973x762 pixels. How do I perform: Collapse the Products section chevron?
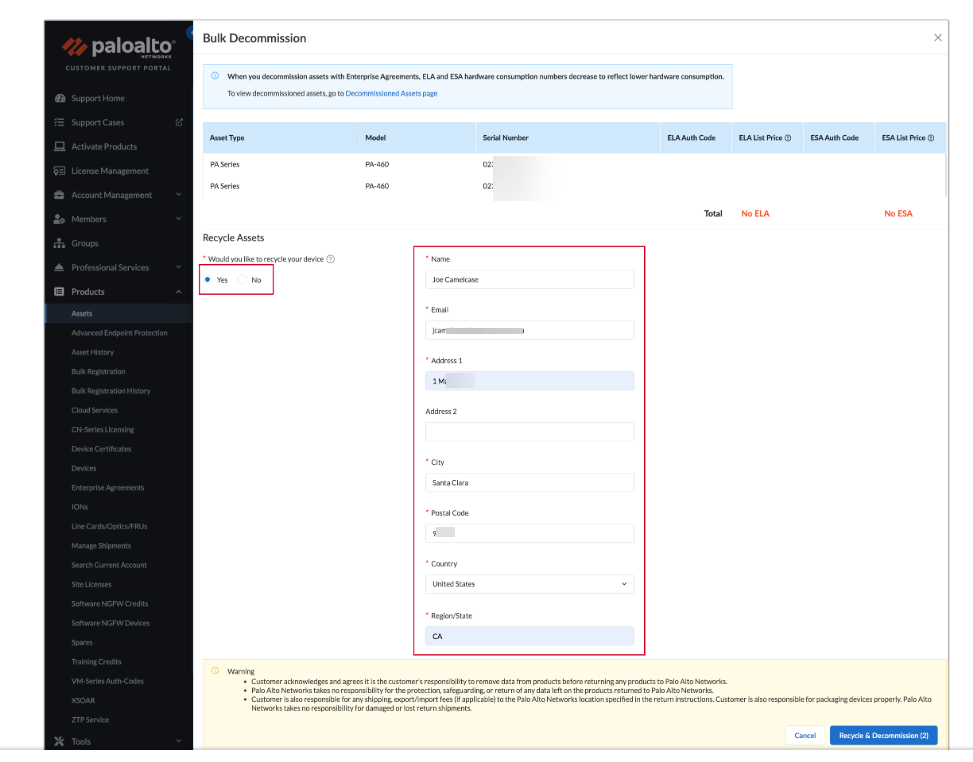pyautogui.click(x=179, y=292)
